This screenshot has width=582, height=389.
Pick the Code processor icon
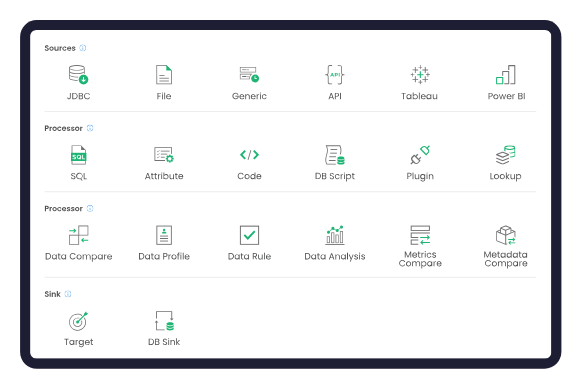click(x=249, y=155)
